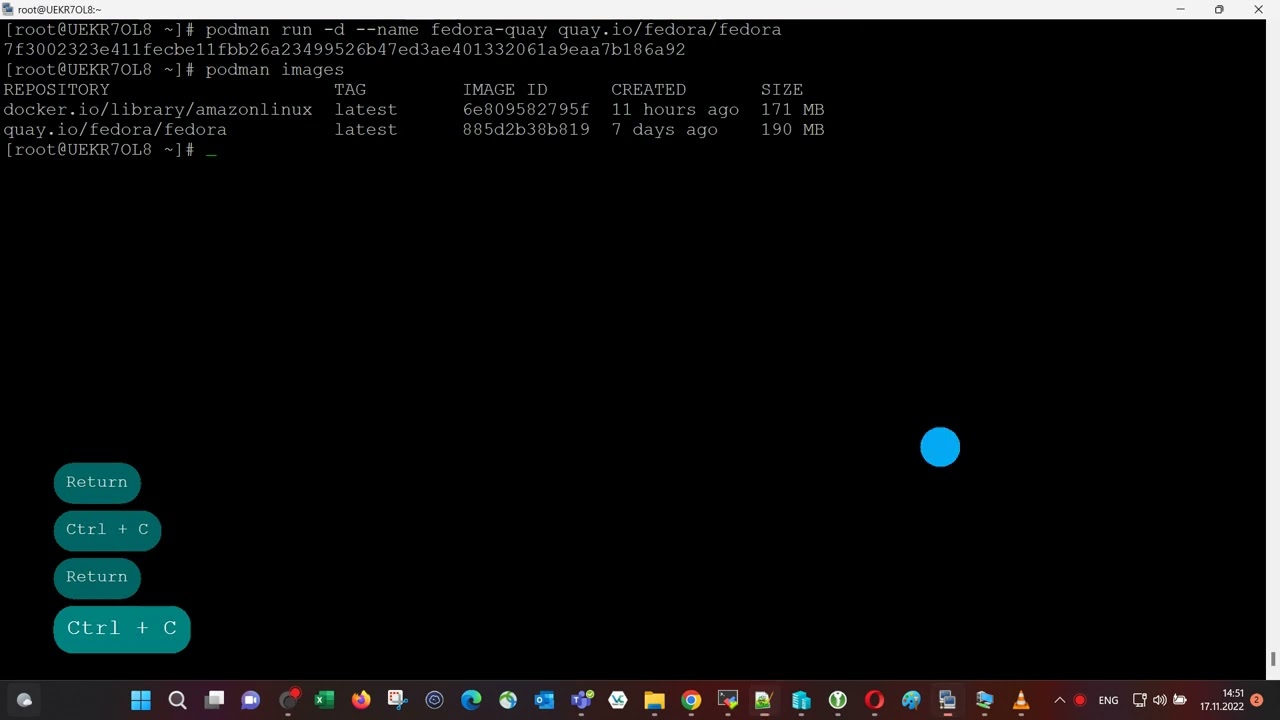Open Task View on the taskbar
The width and height of the screenshot is (1280, 720).
point(214,700)
